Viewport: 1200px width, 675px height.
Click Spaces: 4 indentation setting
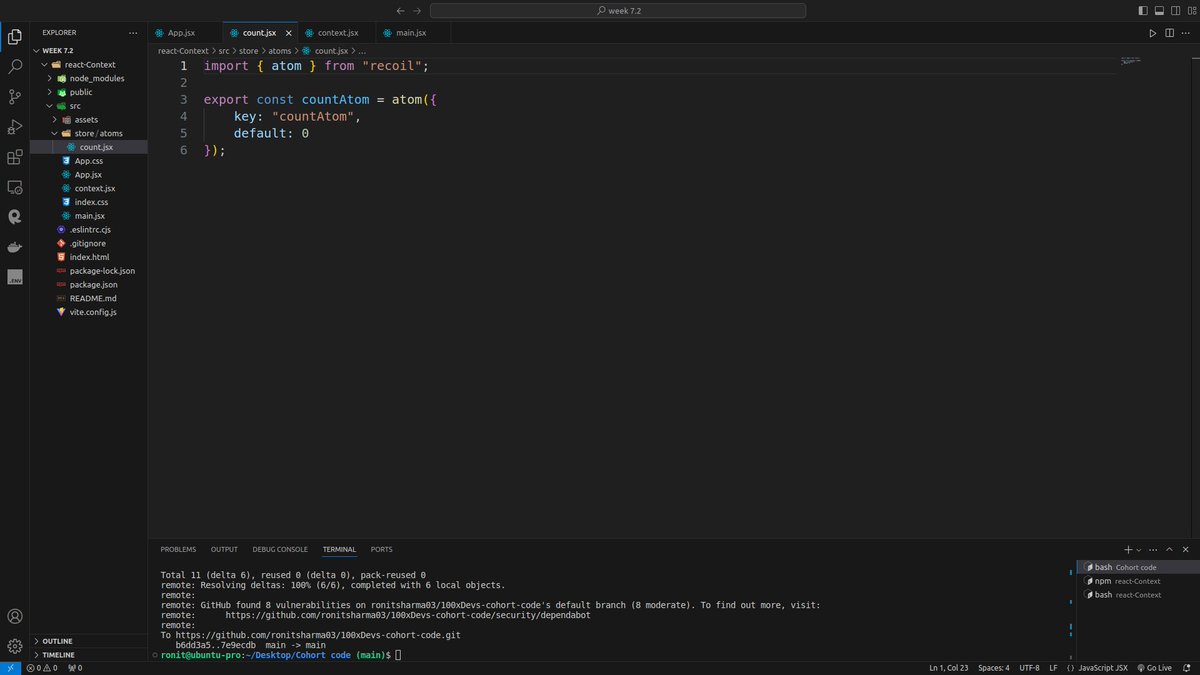[x=994, y=668]
